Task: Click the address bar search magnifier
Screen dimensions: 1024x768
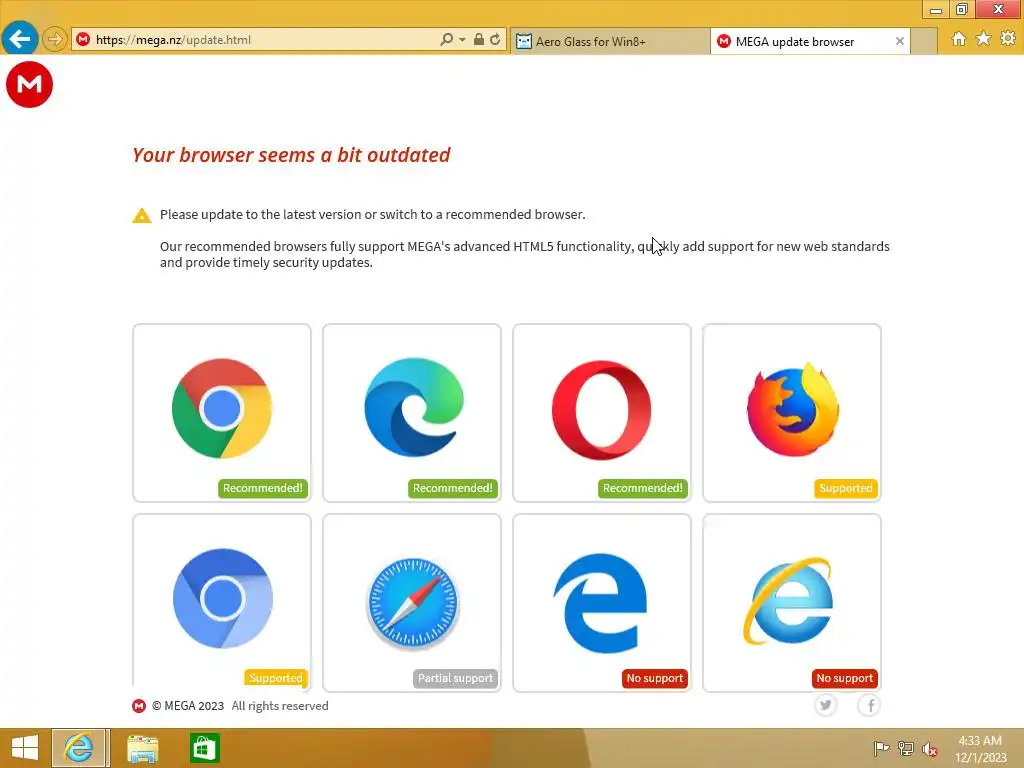Action: (447, 39)
